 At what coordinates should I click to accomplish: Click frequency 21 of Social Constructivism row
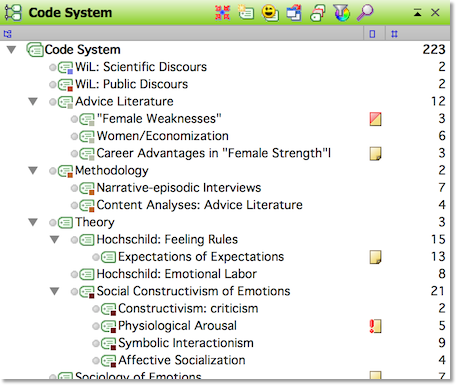[x=438, y=291]
